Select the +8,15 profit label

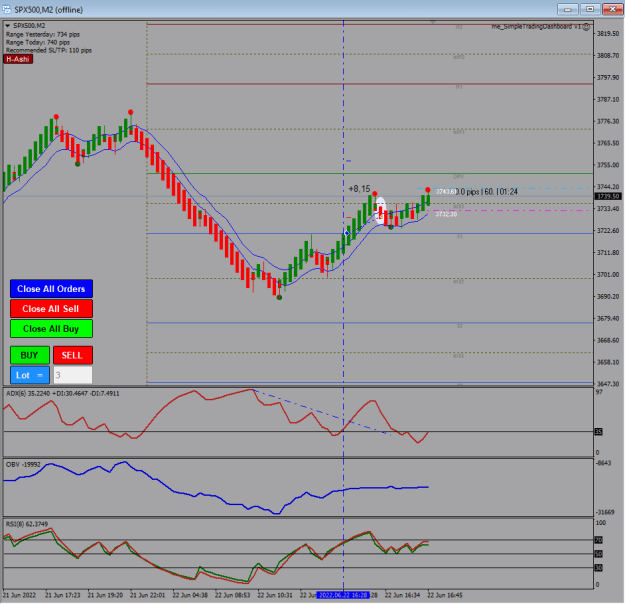pos(359,189)
